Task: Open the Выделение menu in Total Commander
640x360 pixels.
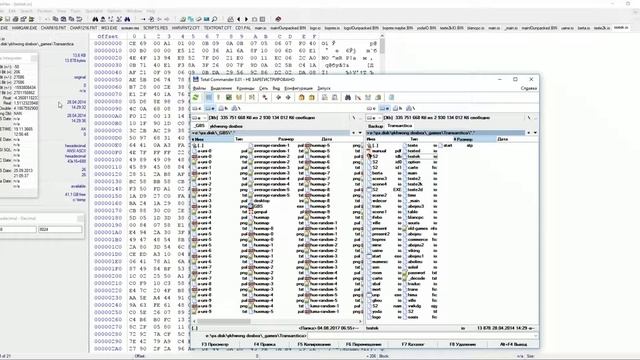Action: 221,88
